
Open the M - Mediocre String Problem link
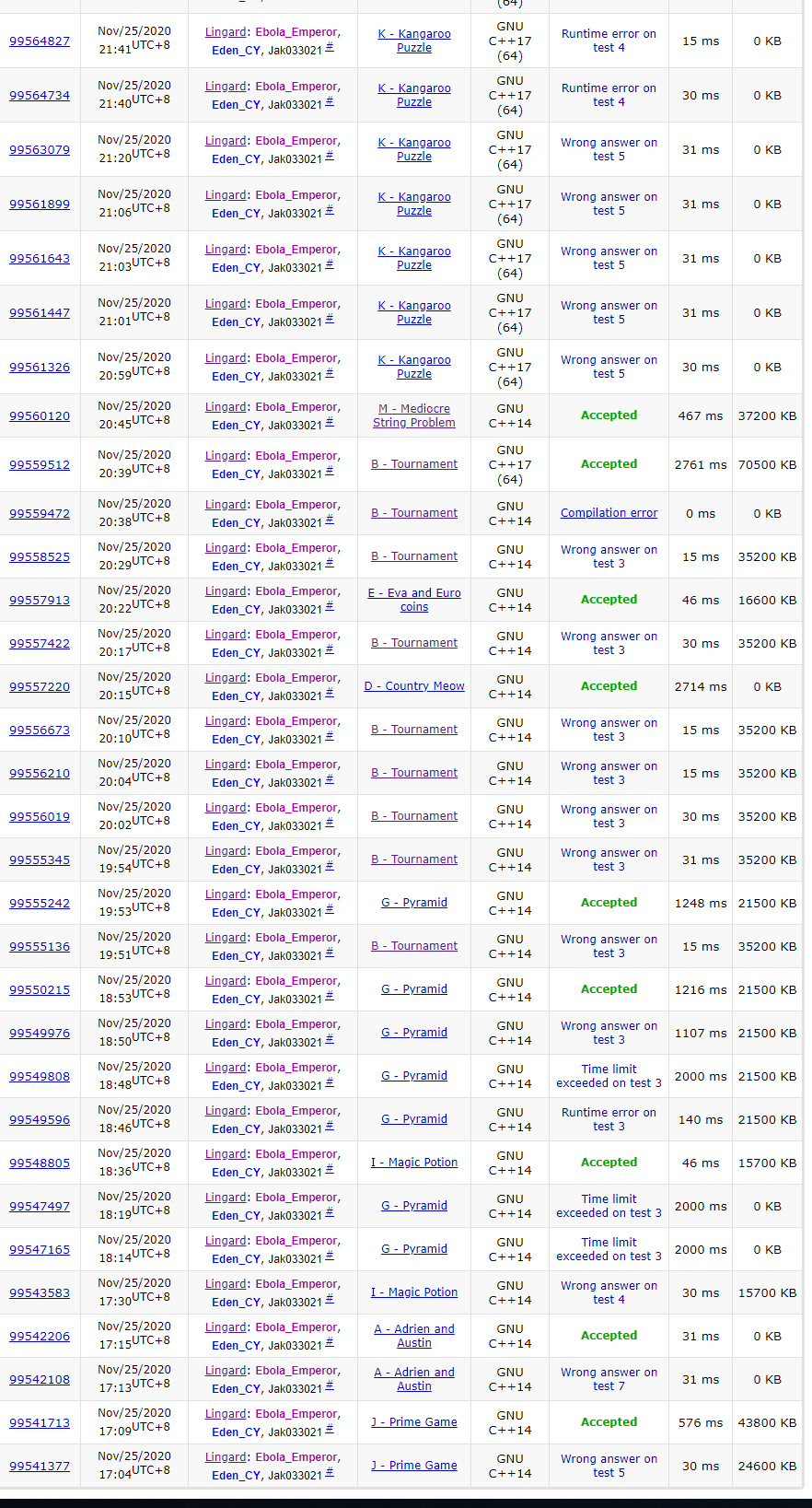tap(413, 415)
